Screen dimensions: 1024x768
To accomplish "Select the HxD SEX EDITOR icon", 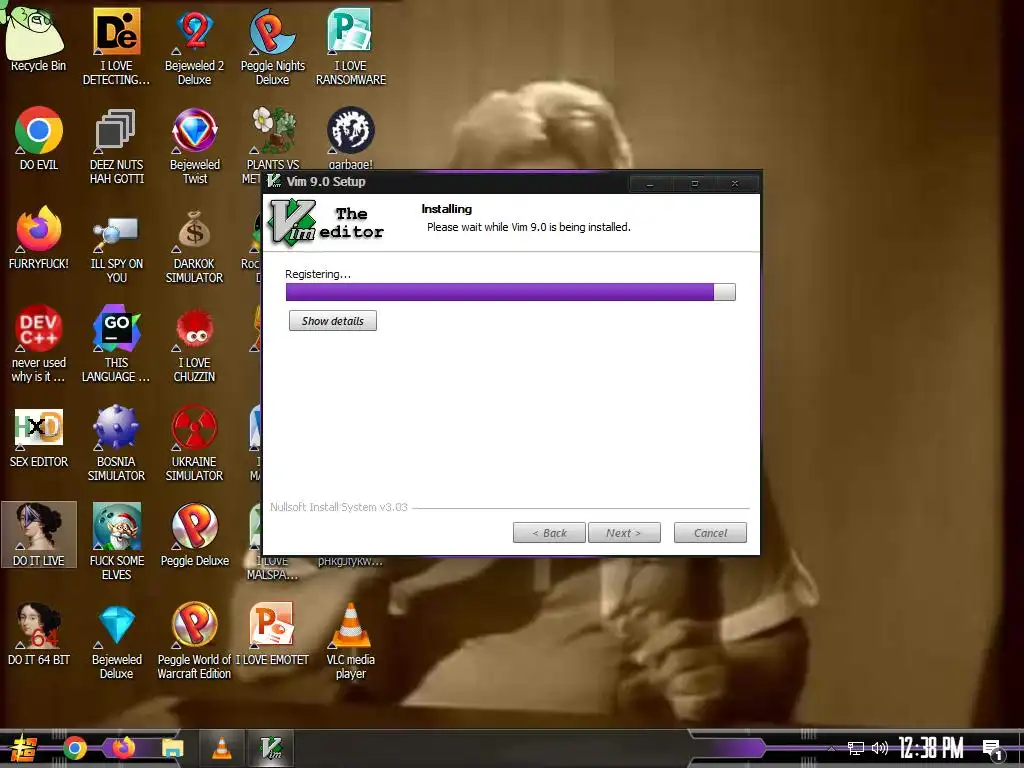I will click(x=39, y=438).
